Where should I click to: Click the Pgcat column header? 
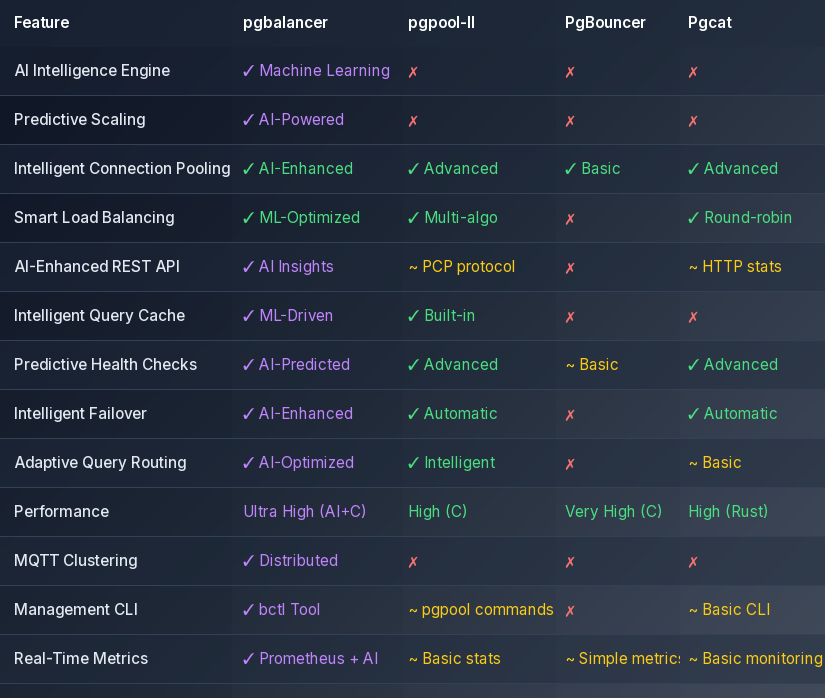point(710,22)
